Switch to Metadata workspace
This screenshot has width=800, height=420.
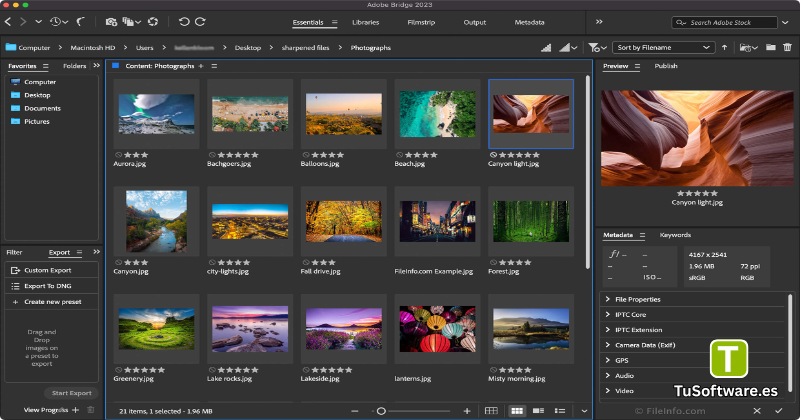coord(529,22)
